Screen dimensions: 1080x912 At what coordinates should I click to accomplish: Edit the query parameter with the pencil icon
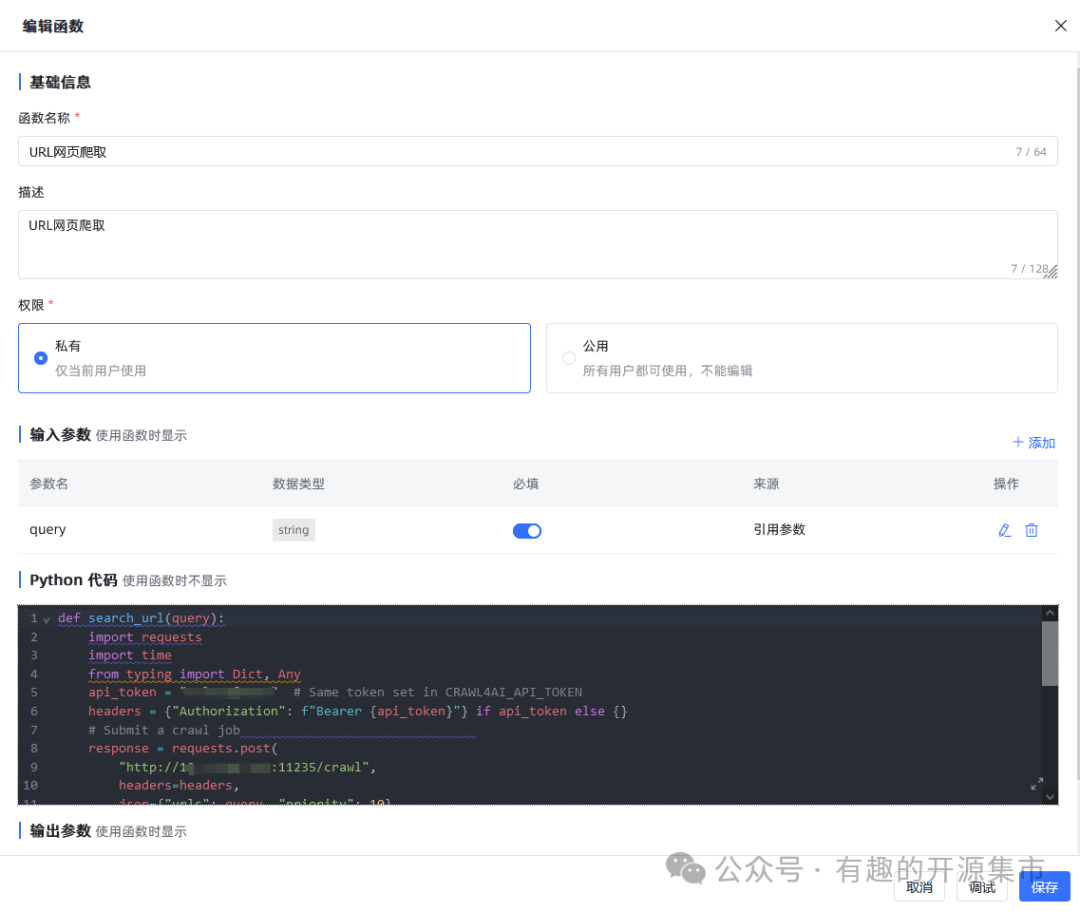pyautogui.click(x=1004, y=530)
